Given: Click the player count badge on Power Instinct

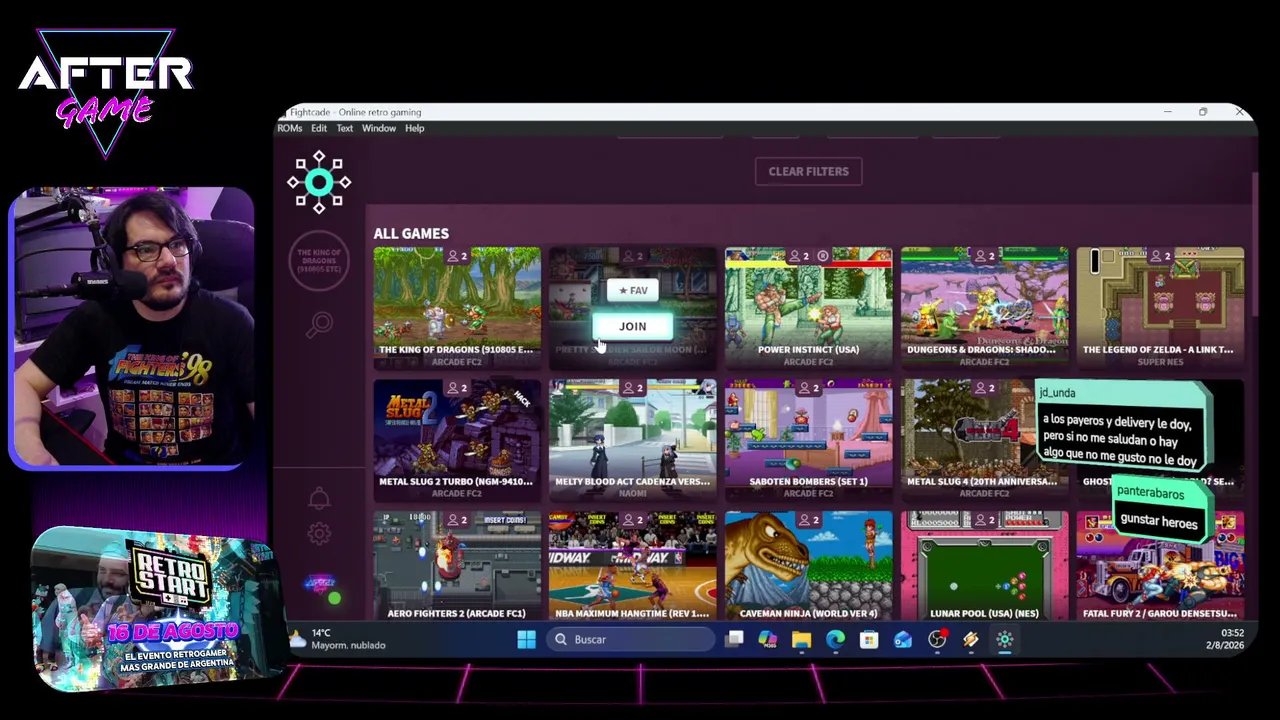Looking at the screenshot, I should [x=801, y=256].
